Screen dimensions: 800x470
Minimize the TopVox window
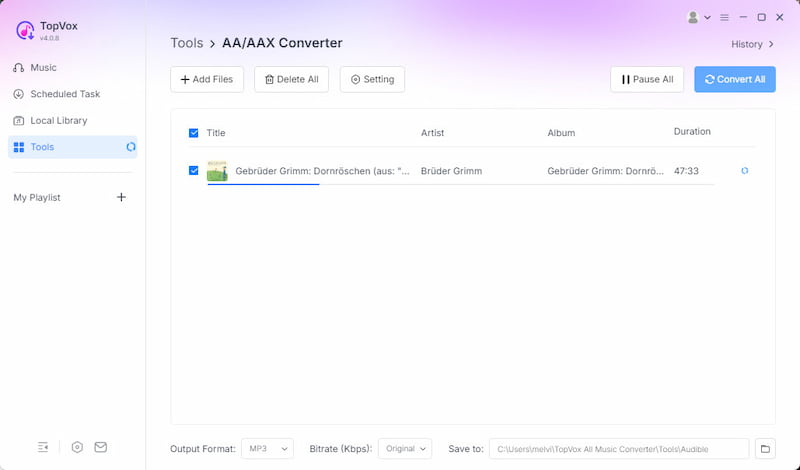tap(743, 17)
